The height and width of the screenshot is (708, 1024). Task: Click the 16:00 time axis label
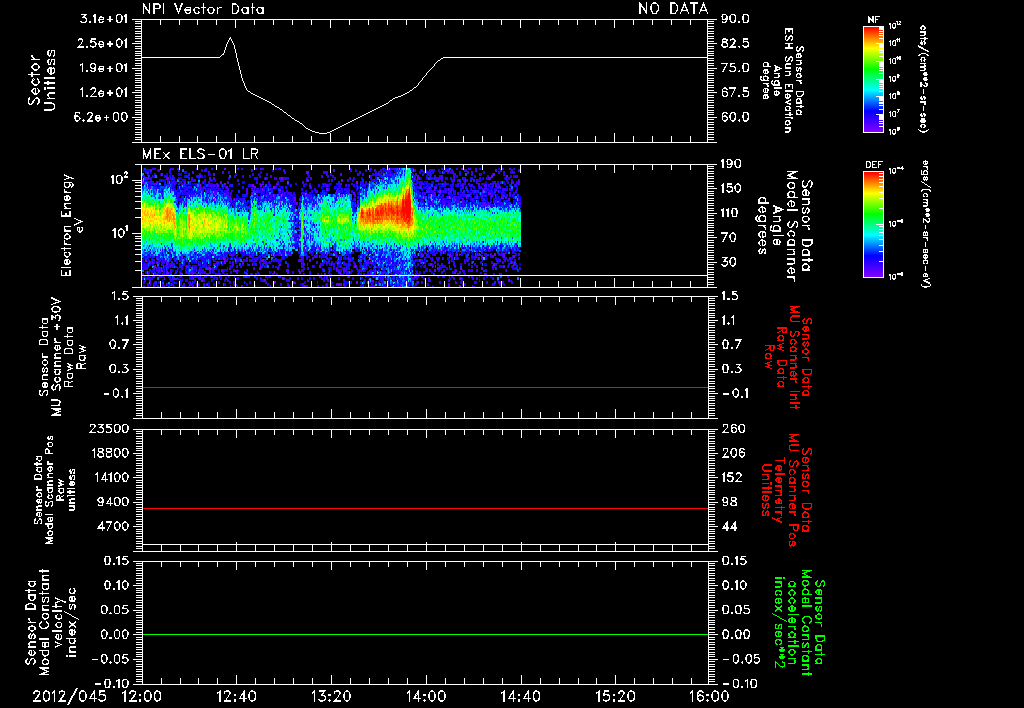point(709,696)
